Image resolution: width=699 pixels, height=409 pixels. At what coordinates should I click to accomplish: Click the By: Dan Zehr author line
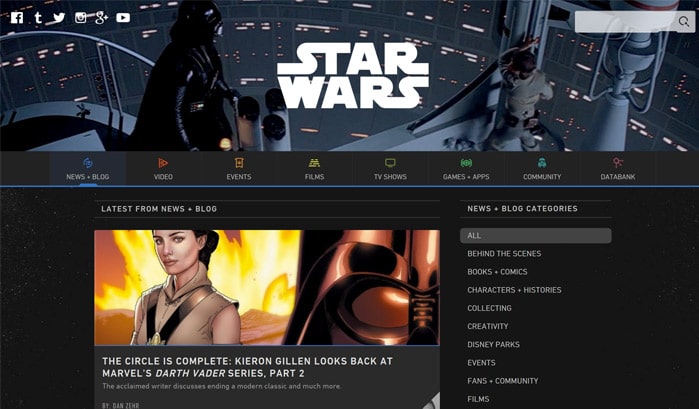tap(120, 405)
